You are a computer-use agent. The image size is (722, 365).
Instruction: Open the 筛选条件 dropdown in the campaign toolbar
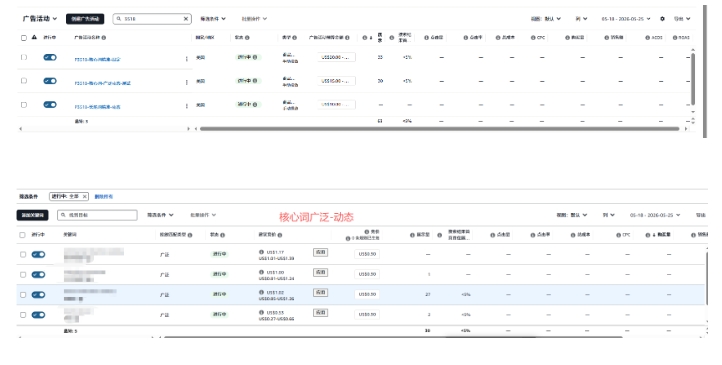(x=213, y=19)
